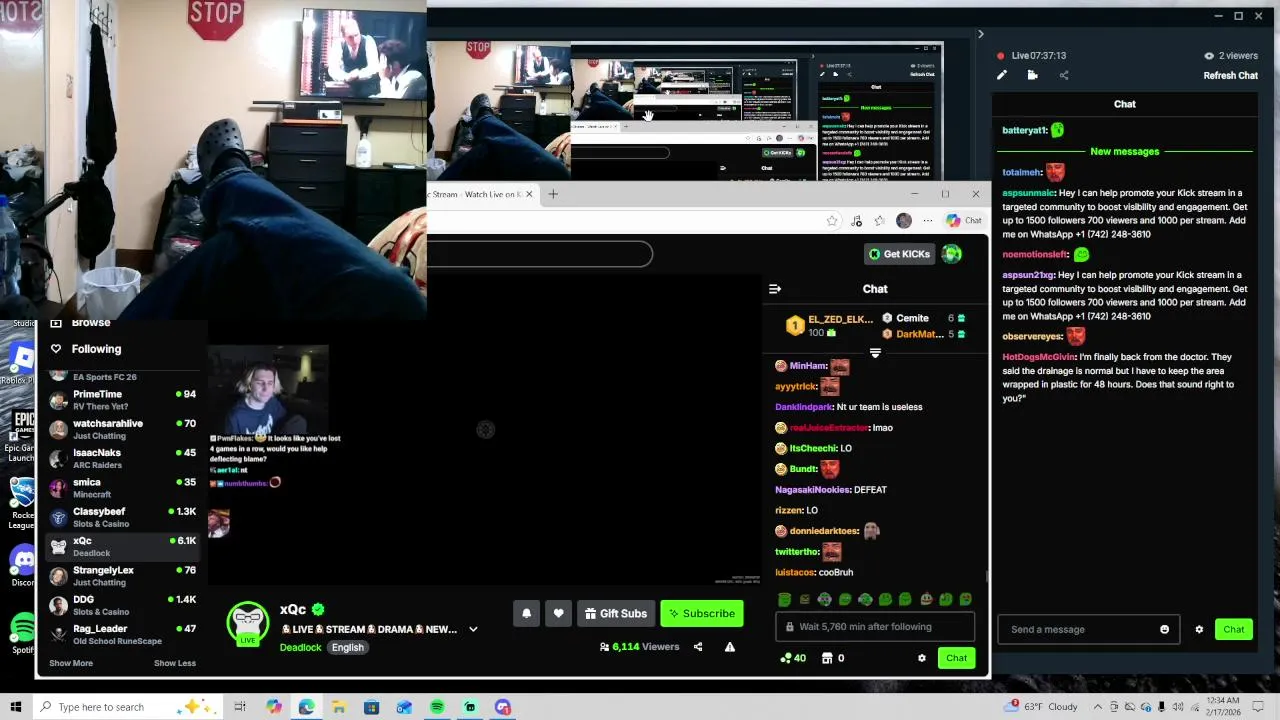
Task: Open the Windows Start menu
Action: click(x=16, y=707)
